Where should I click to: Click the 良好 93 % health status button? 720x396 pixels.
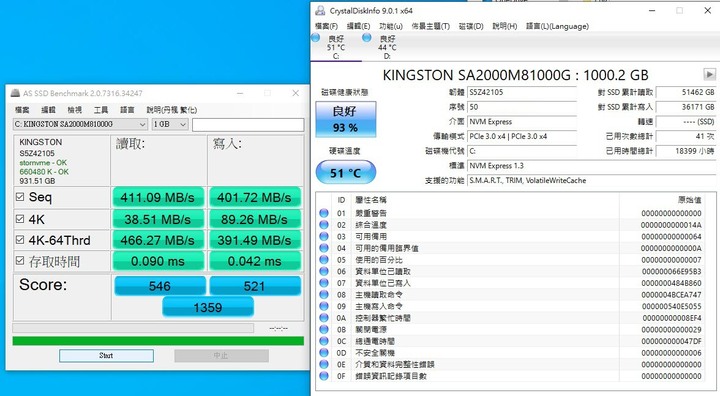(x=346, y=119)
